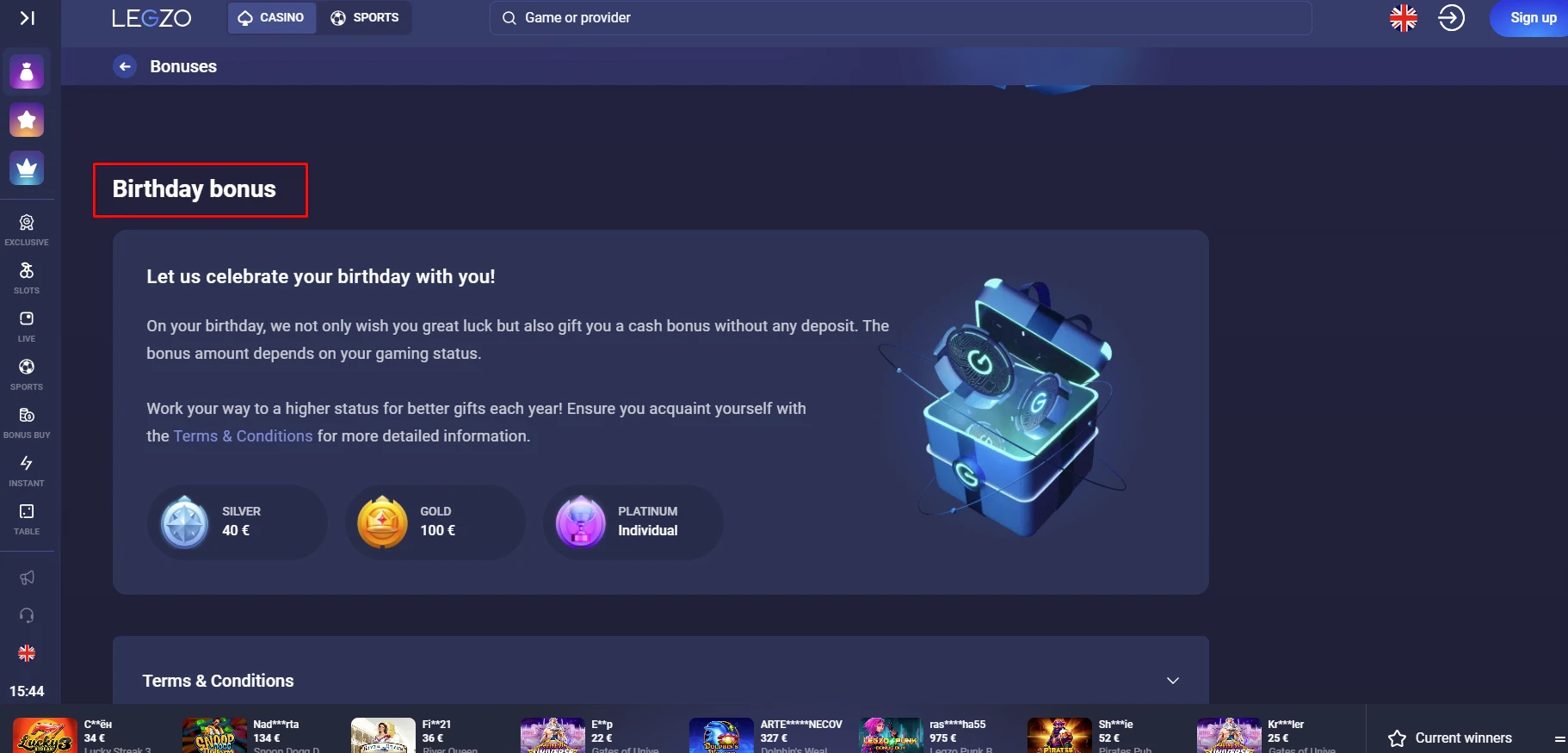Open the Instant games lightning icon
The height and width of the screenshot is (753, 1568).
click(27, 471)
